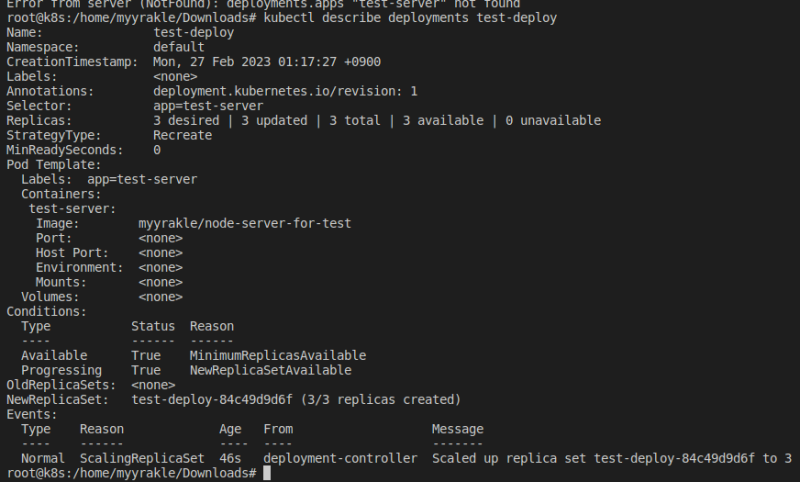The image size is (800, 482).
Task: Click the CreationTimestamp date value
Action: (x=266, y=62)
